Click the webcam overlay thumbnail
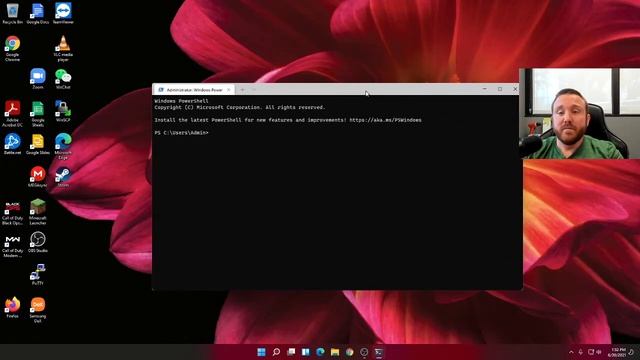The width and height of the screenshot is (640, 360). pyautogui.click(x=580, y=113)
